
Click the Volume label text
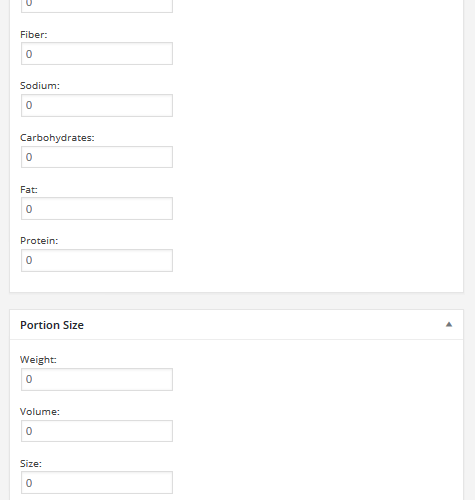click(40, 412)
